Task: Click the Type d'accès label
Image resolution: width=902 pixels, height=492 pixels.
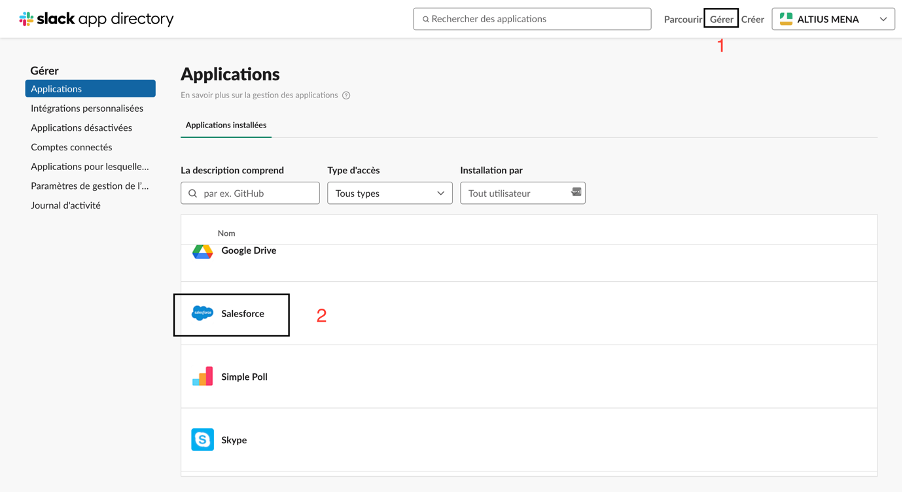Action: (354, 170)
